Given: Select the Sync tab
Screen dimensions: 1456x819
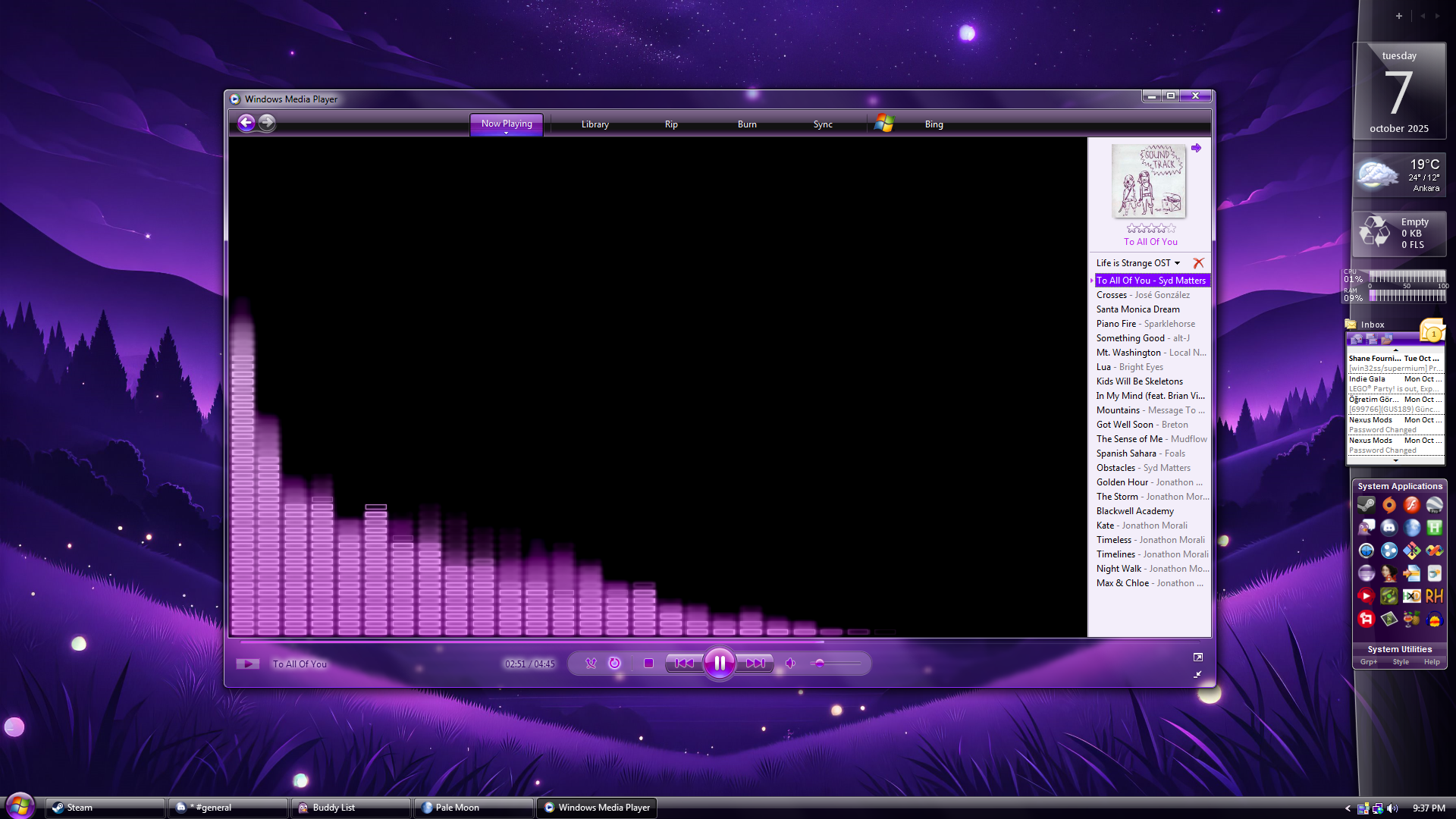Looking at the screenshot, I should tap(823, 124).
